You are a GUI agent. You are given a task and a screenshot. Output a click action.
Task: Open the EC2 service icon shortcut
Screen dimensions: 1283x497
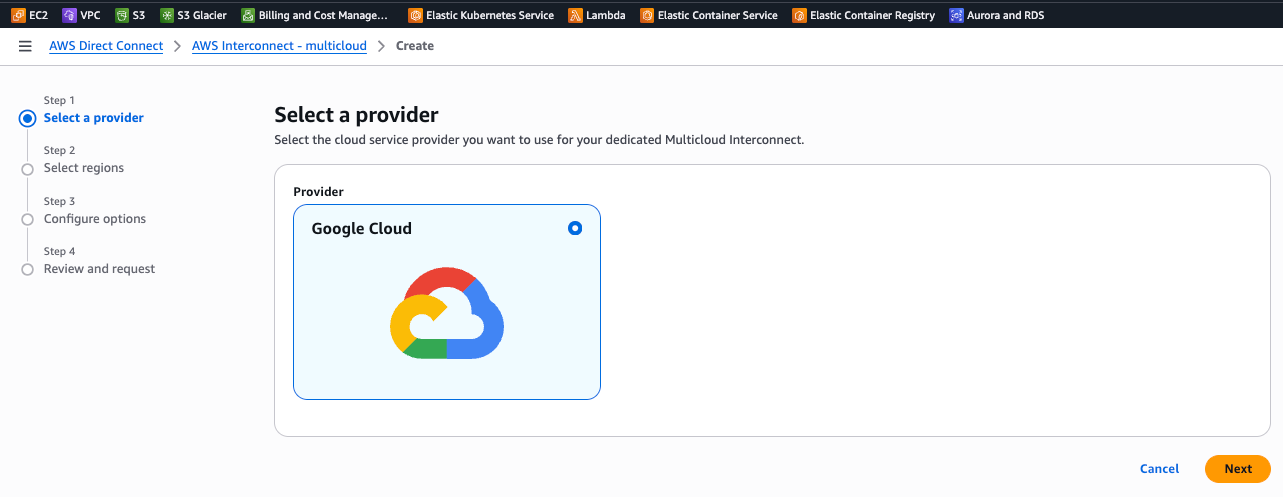pos(18,15)
